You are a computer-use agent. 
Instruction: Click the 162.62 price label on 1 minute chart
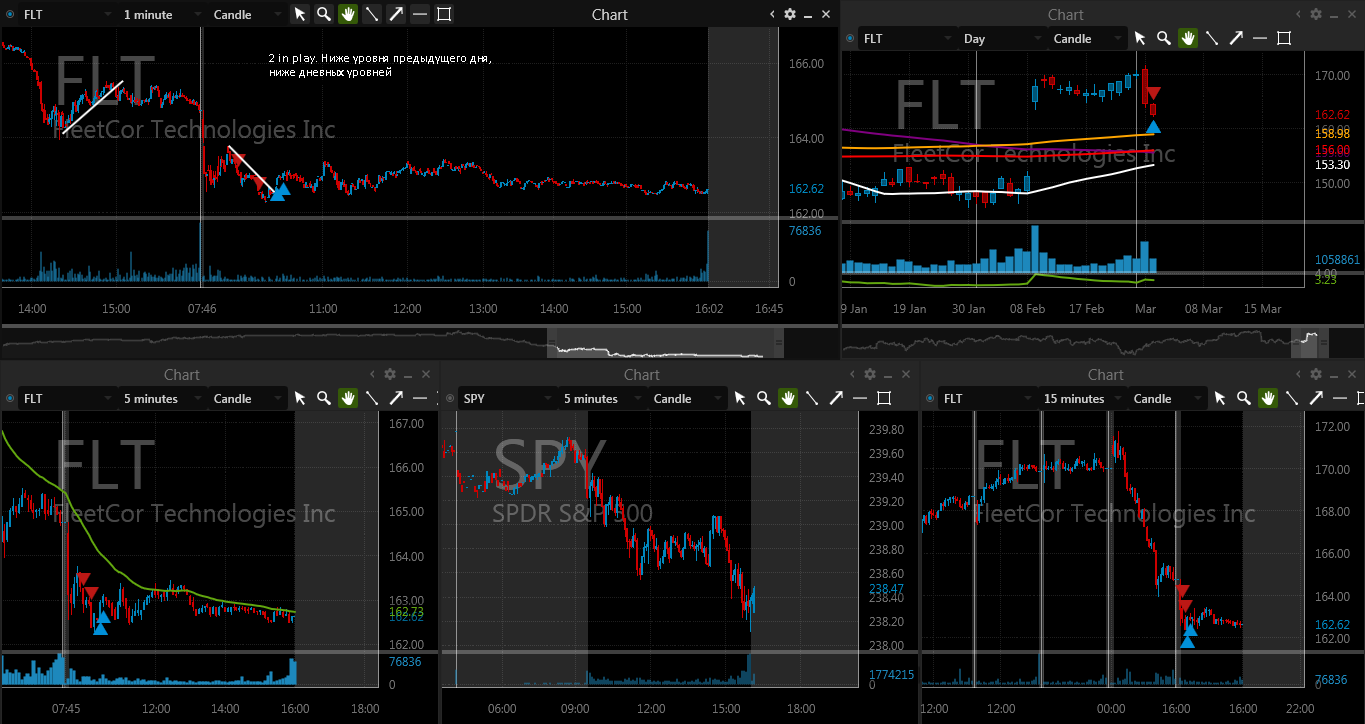tap(806, 188)
